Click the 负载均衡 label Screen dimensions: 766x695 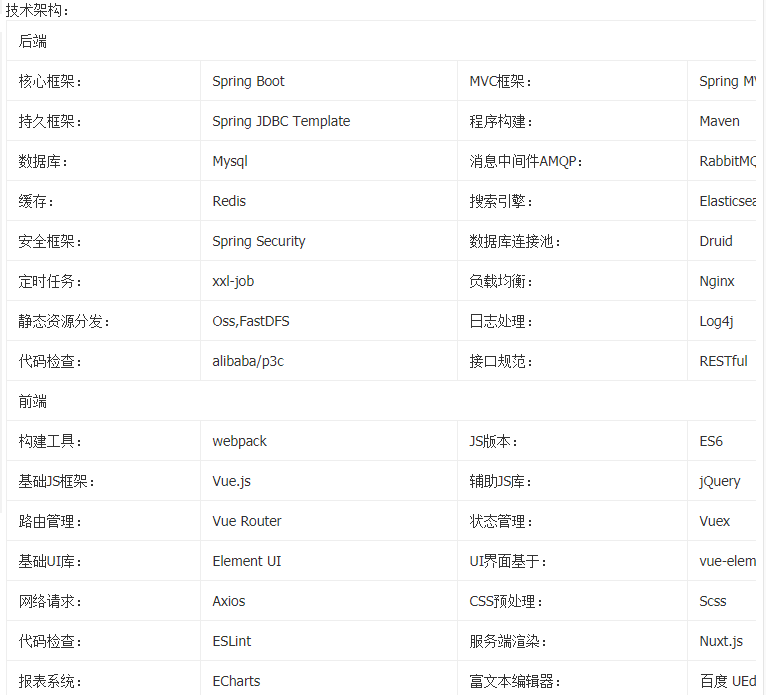501,281
